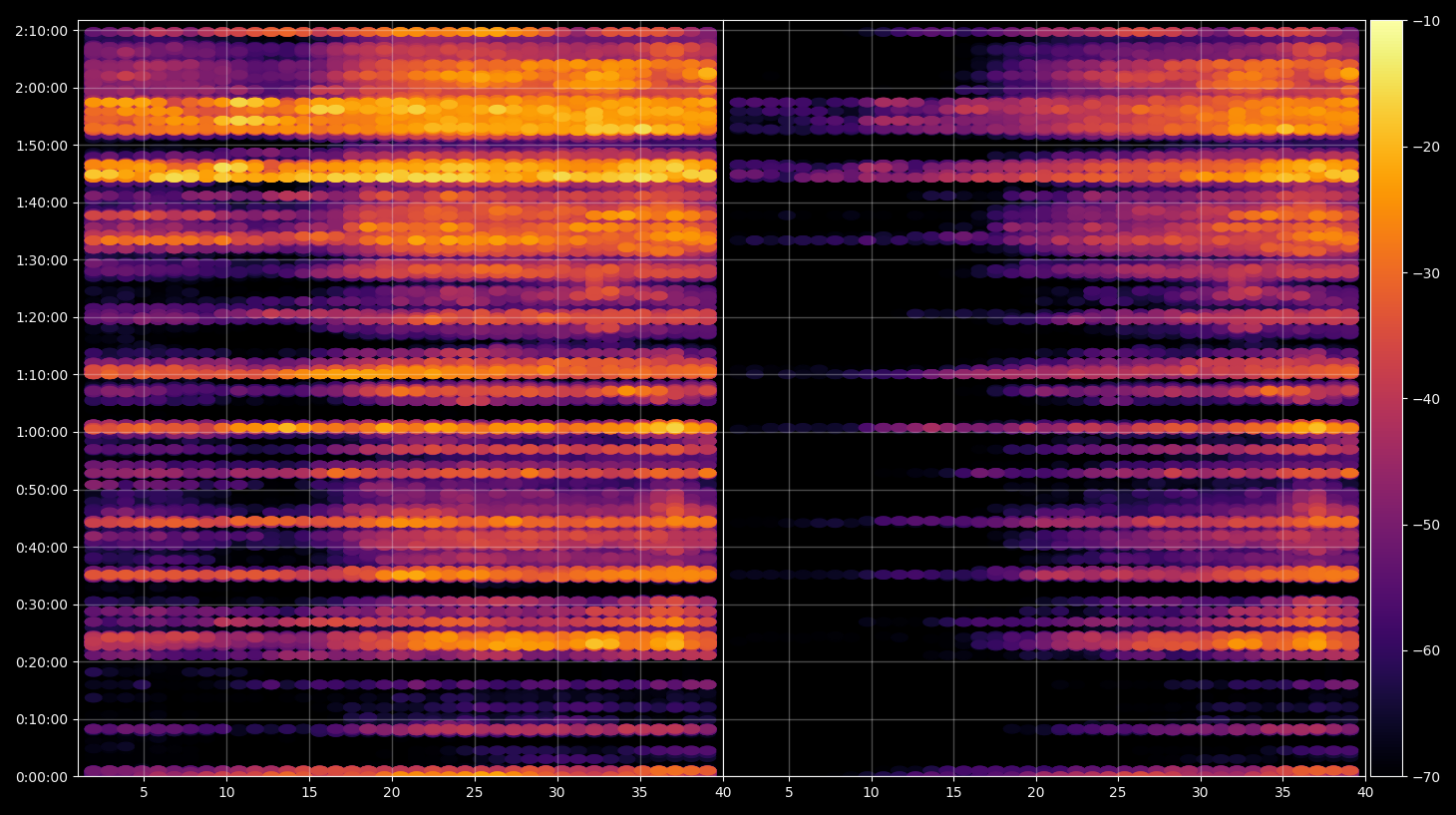Select x-axis tick 10 of the left plot

click(226, 793)
